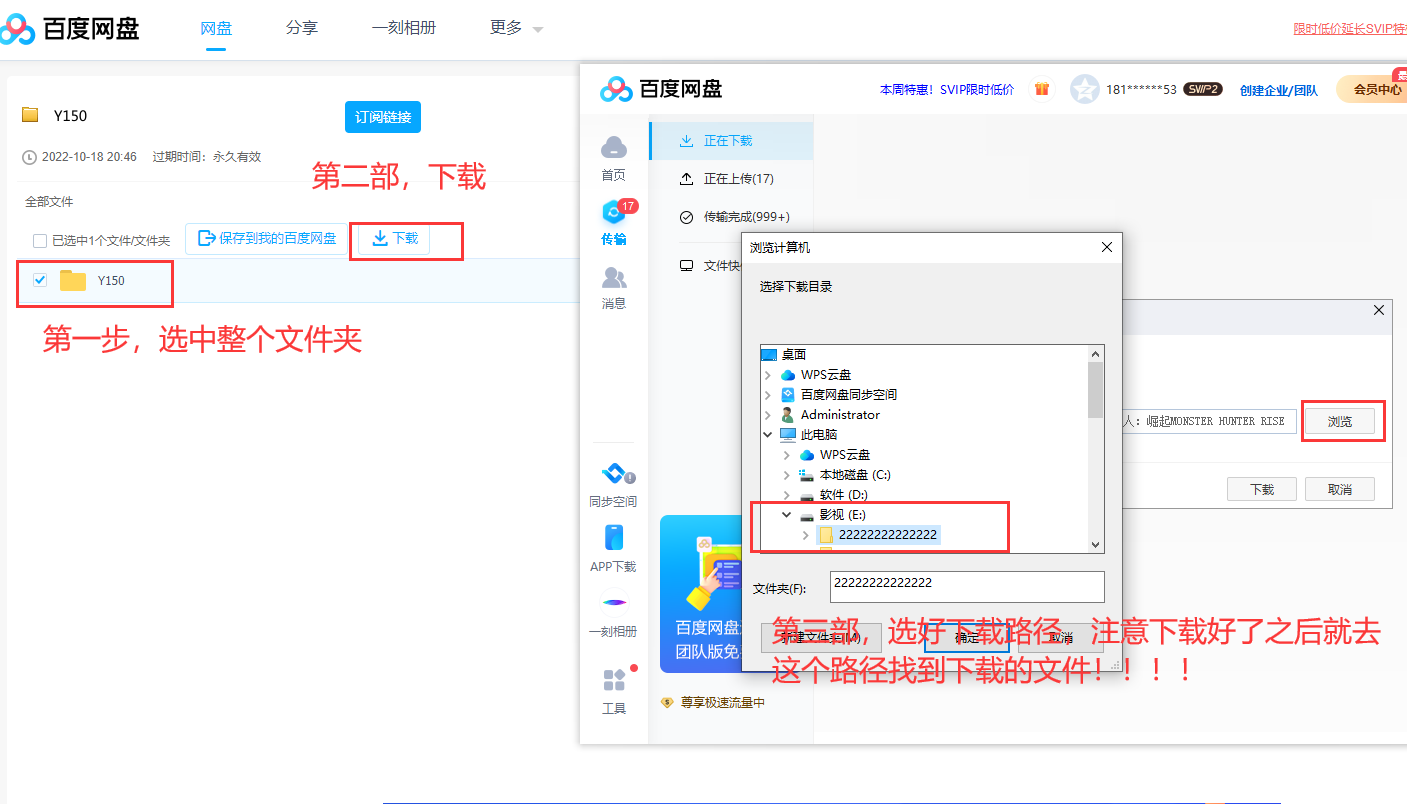Screen dimensions: 1407x804
Task: Select 正在上传(17) in transfer list
Action: [x=731, y=179]
